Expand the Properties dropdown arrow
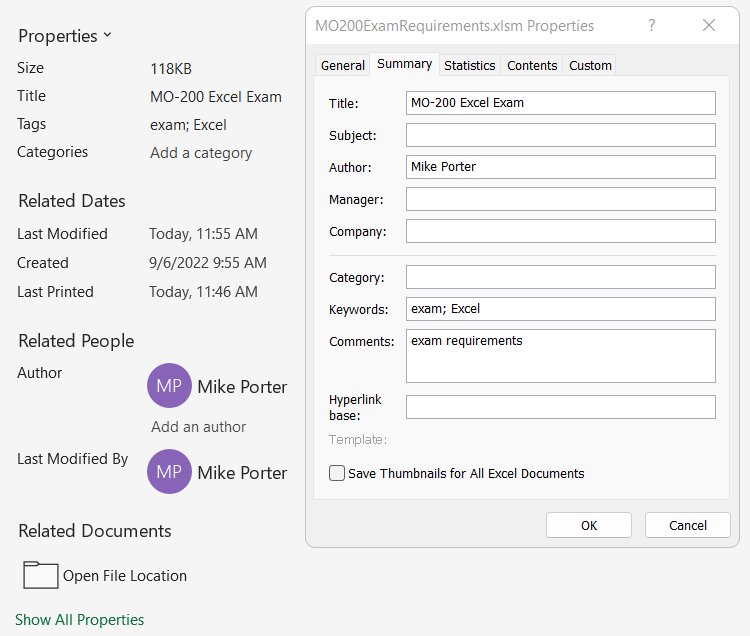Image resolution: width=750 pixels, height=636 pixels. pos(108,35)
